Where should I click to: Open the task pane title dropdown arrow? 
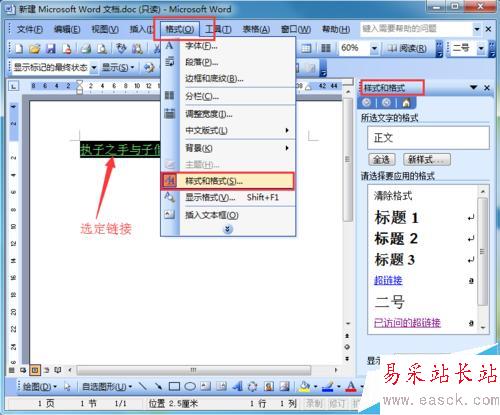tap(473, 88)
